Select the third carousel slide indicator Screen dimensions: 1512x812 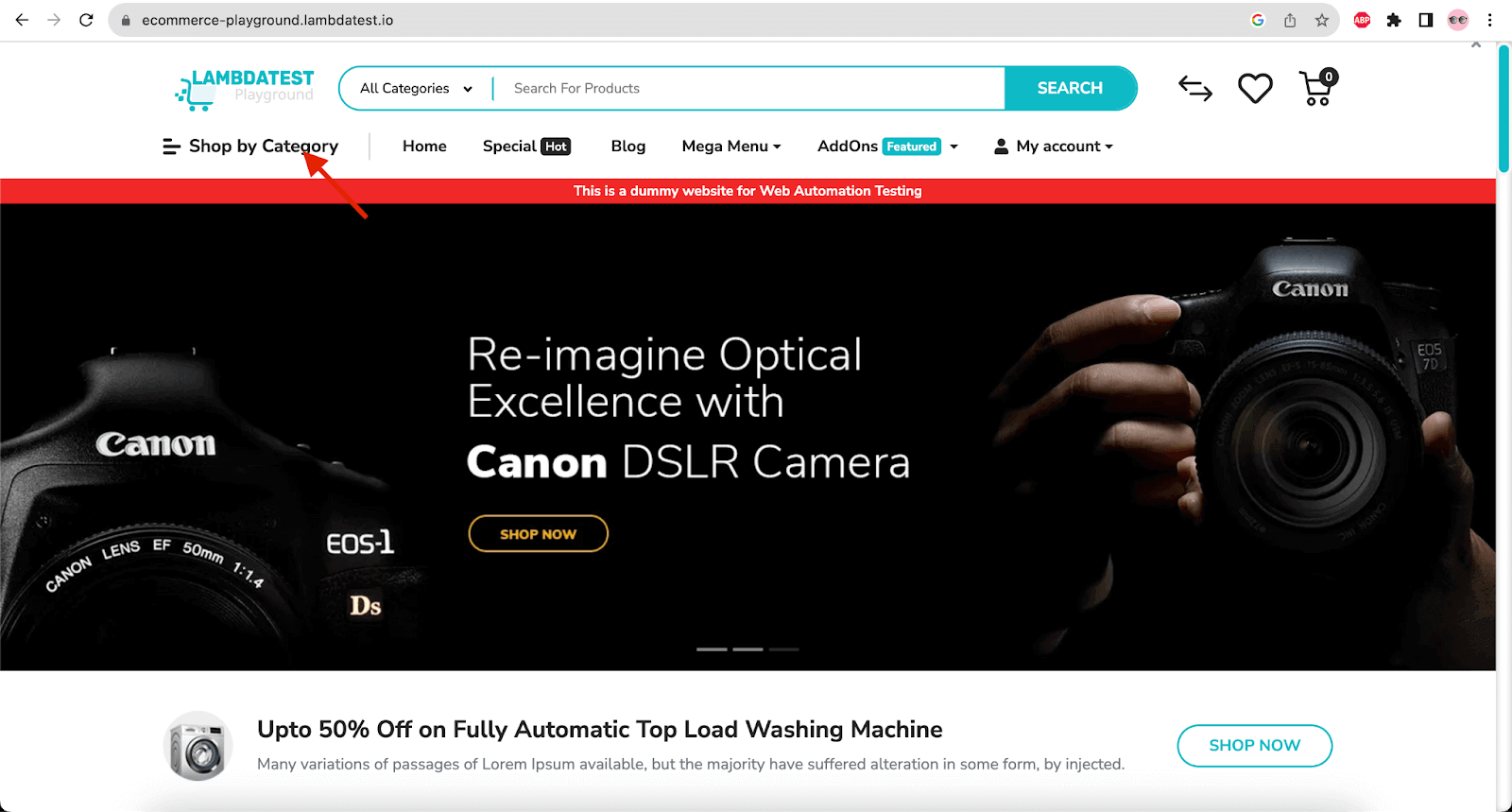click(783, 649)
